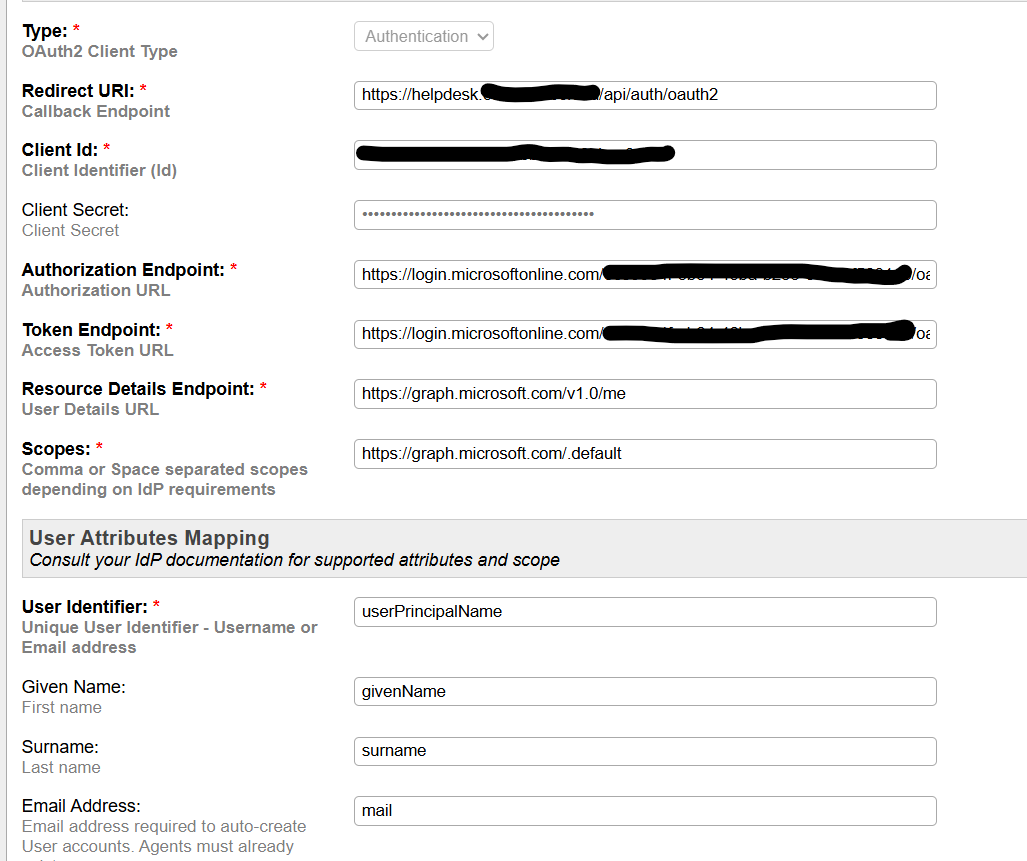
Task: Click the bold "Scopes:" label text
Action: (56, 449)
